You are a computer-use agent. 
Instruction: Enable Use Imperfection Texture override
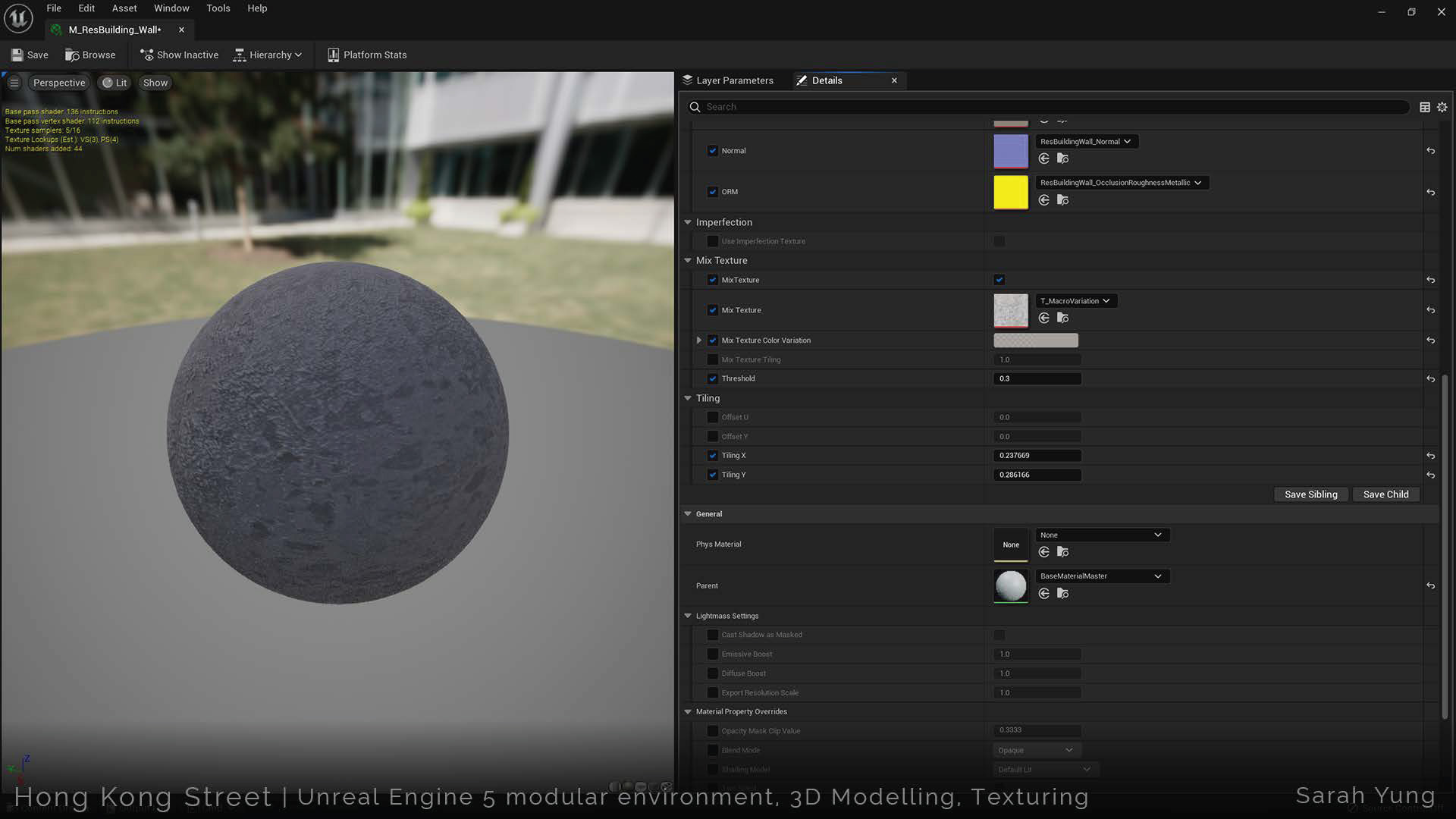click(x=713, y=241)
